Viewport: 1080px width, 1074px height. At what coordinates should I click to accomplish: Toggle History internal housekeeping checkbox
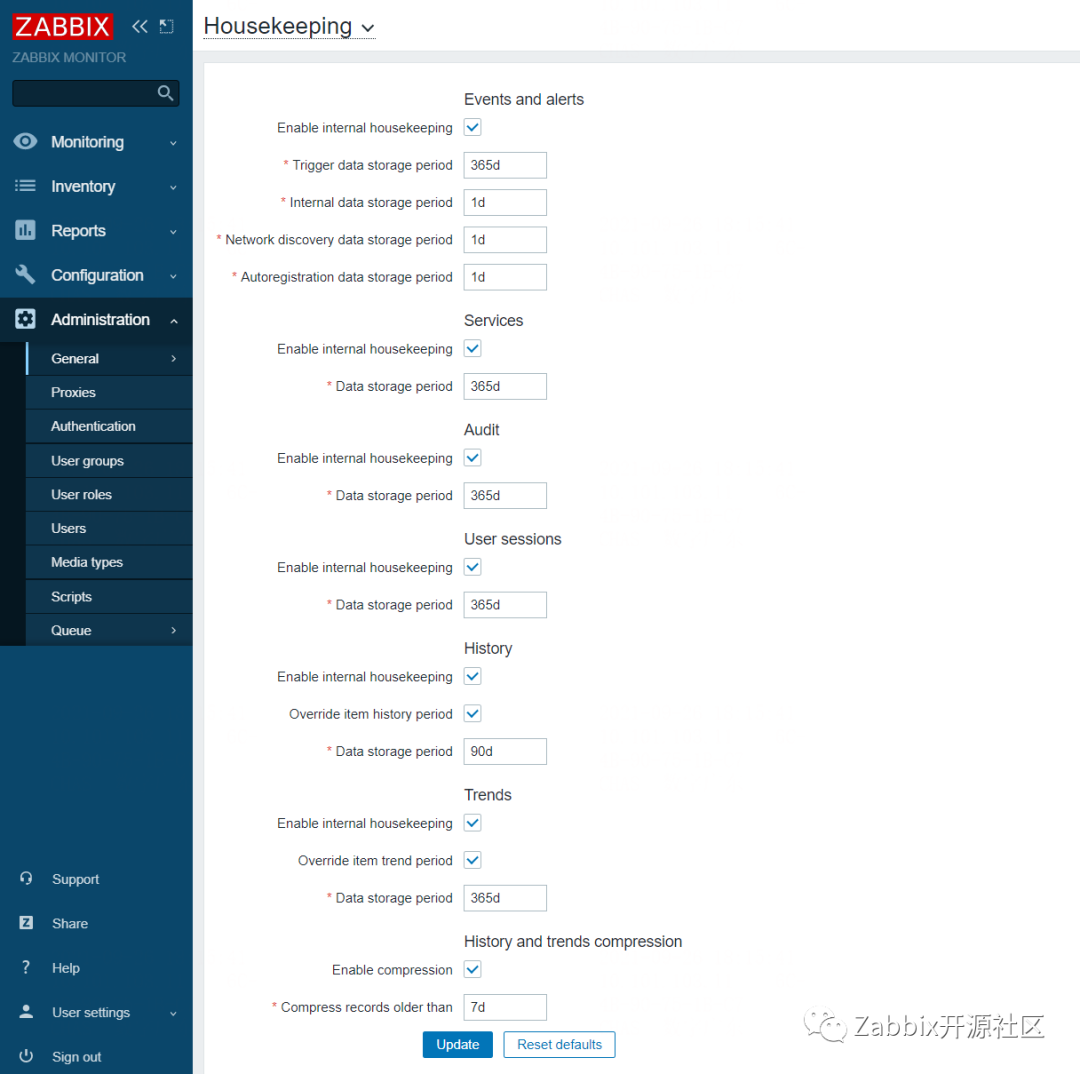click(x=472, y=677)
